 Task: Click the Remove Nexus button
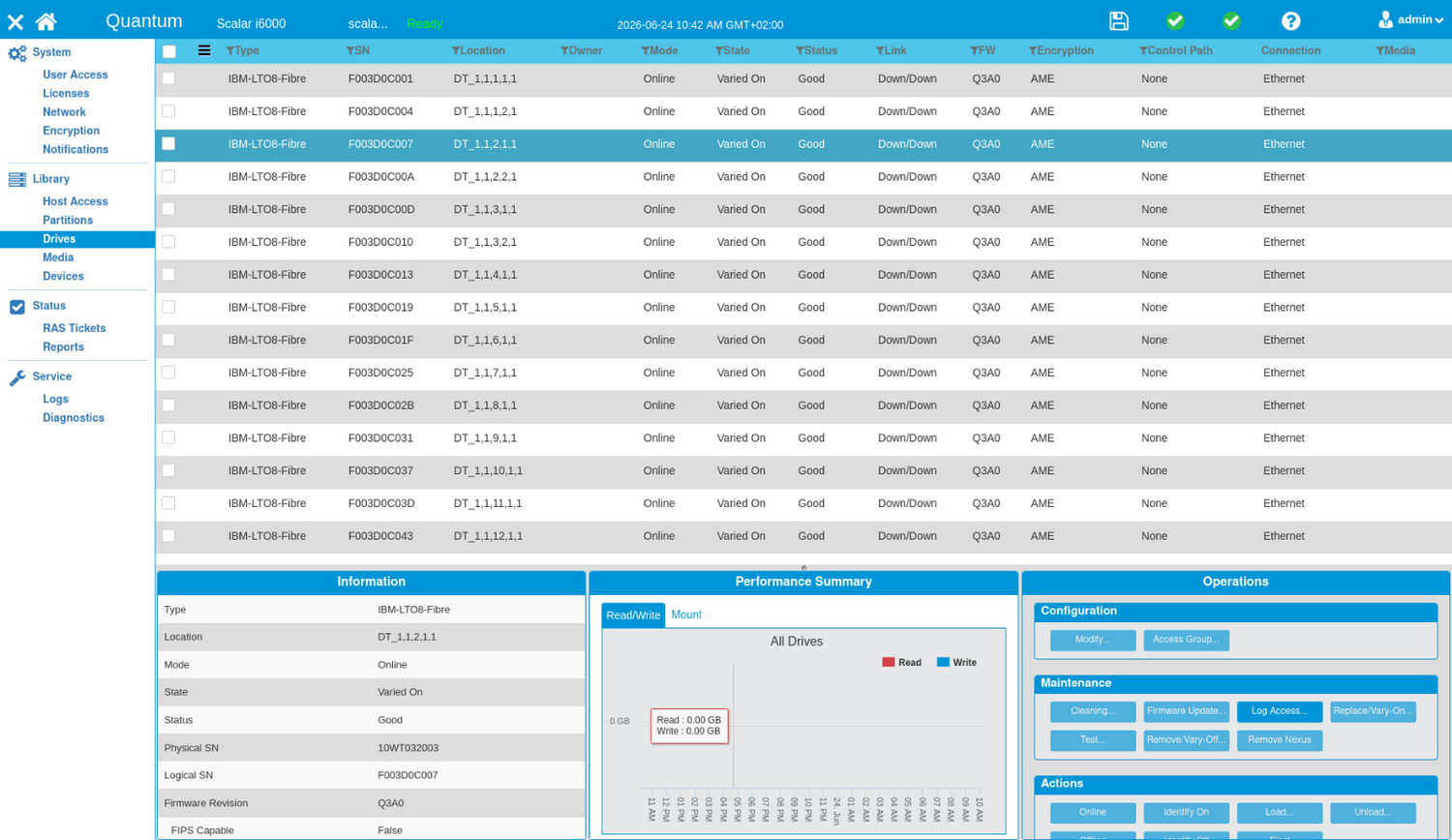coord(1279,740)
